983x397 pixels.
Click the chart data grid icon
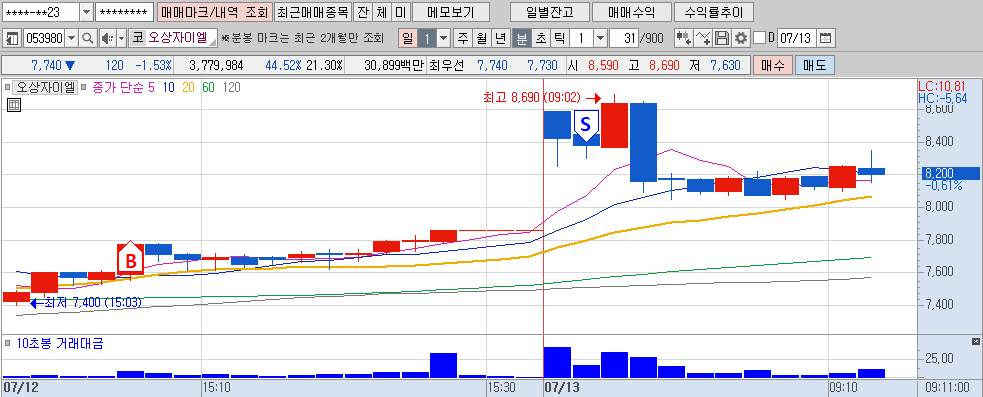pyautogui.click(x=14, y=105)
